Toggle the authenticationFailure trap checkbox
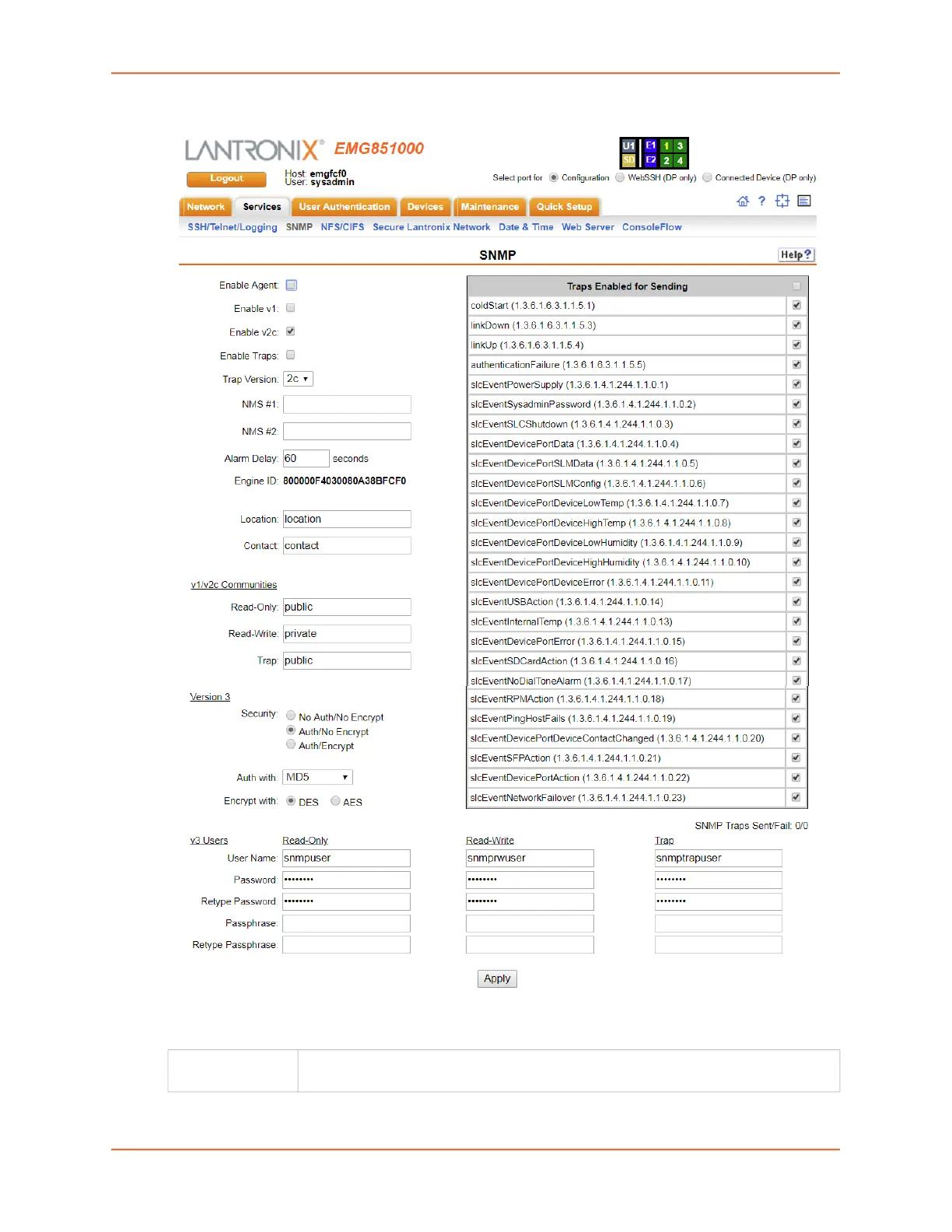 (796, 364)
